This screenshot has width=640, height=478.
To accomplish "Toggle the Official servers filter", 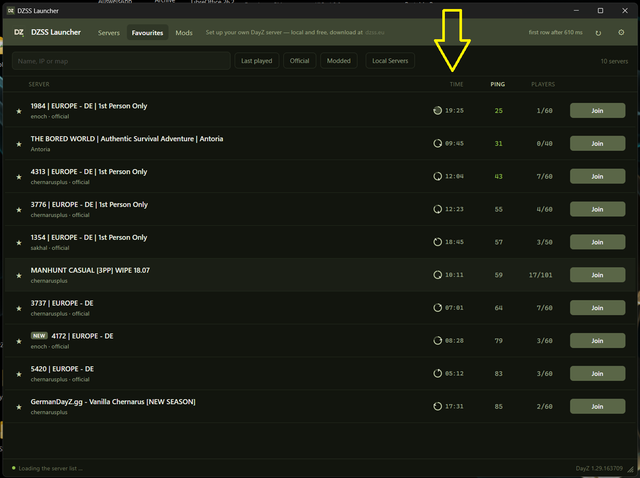I will click(299, 61).
